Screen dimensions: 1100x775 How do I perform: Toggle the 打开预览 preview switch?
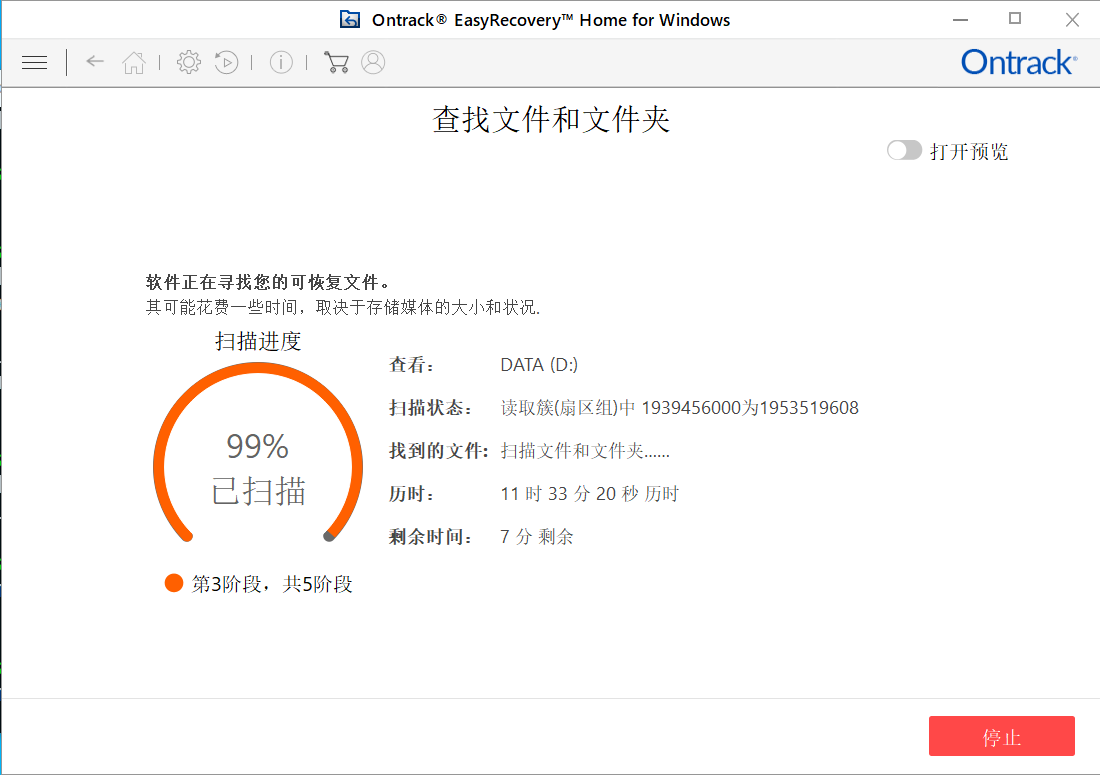[904, 151]
